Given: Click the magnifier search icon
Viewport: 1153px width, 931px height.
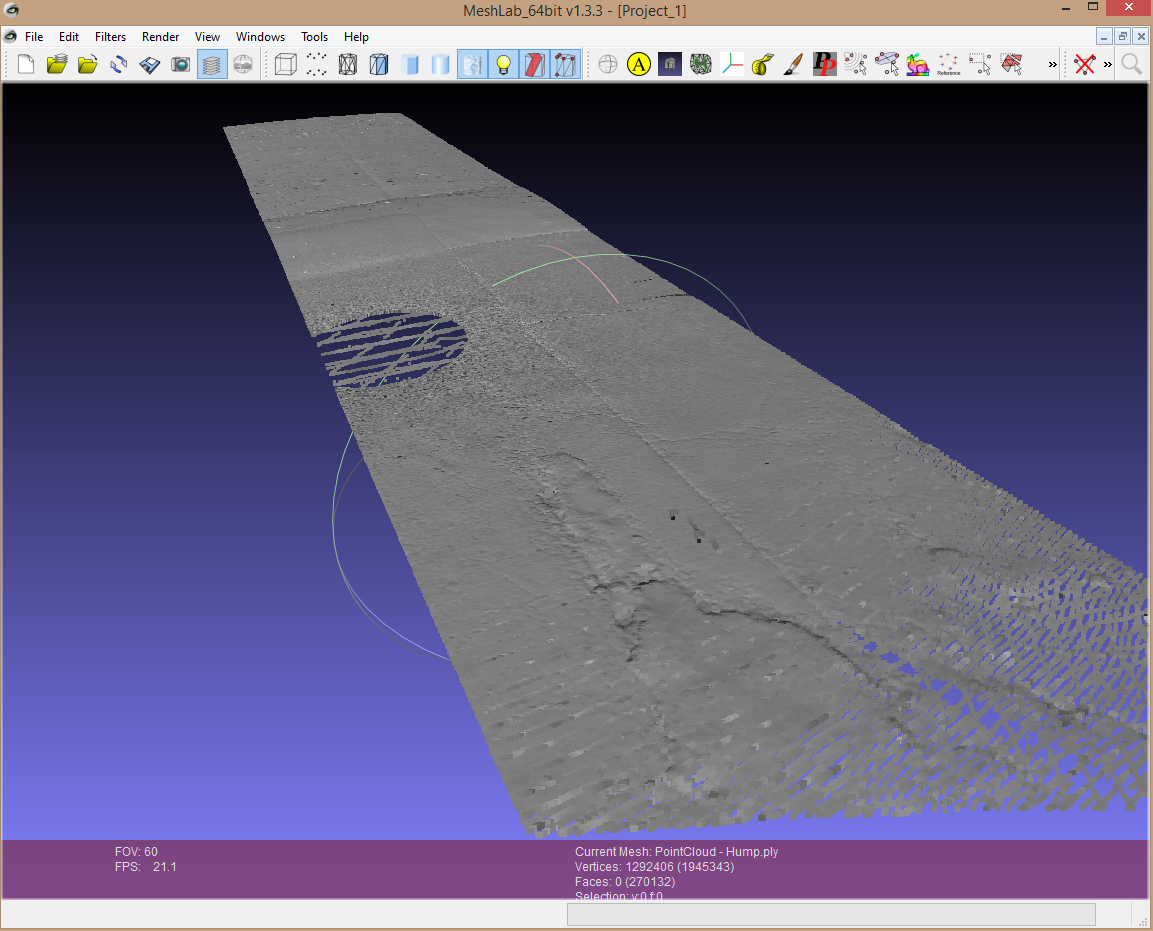Looking at the screenshot, I should tap(1132, 65).
